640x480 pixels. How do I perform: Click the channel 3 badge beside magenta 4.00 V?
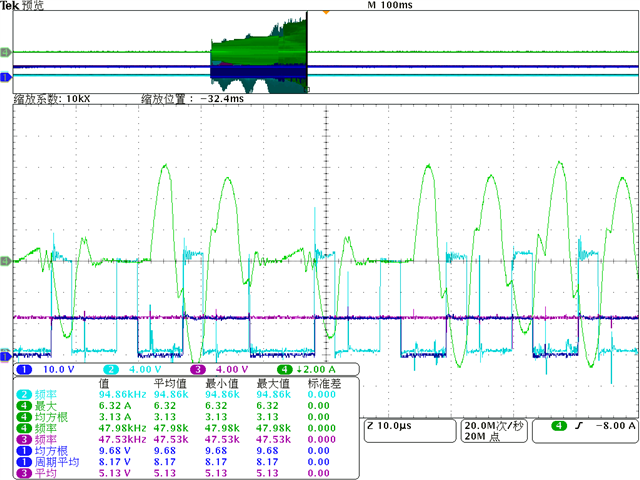(x=198, y=370)
